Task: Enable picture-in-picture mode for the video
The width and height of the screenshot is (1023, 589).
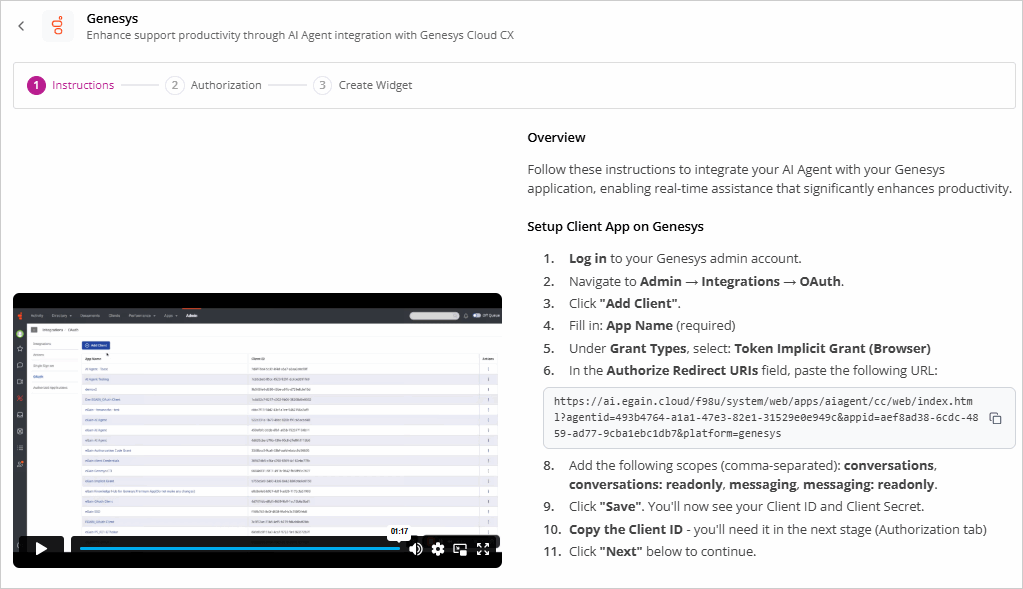Action: tap(461, 548)
